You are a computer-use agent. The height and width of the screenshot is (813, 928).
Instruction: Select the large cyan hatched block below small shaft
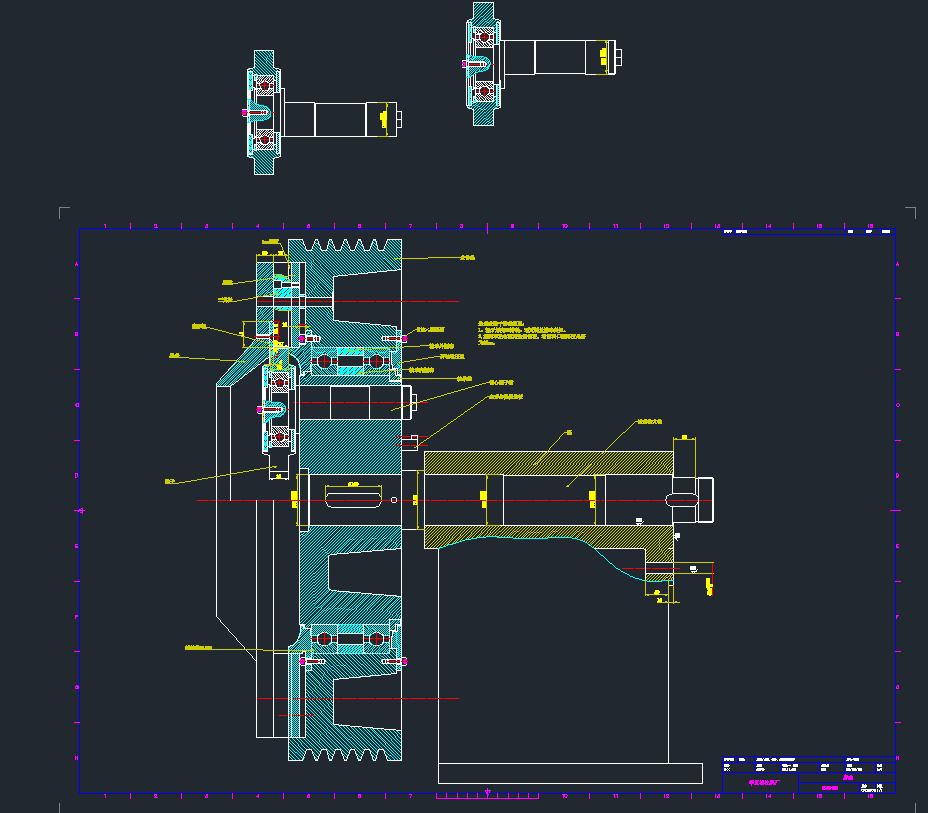(x=350, y=447)
